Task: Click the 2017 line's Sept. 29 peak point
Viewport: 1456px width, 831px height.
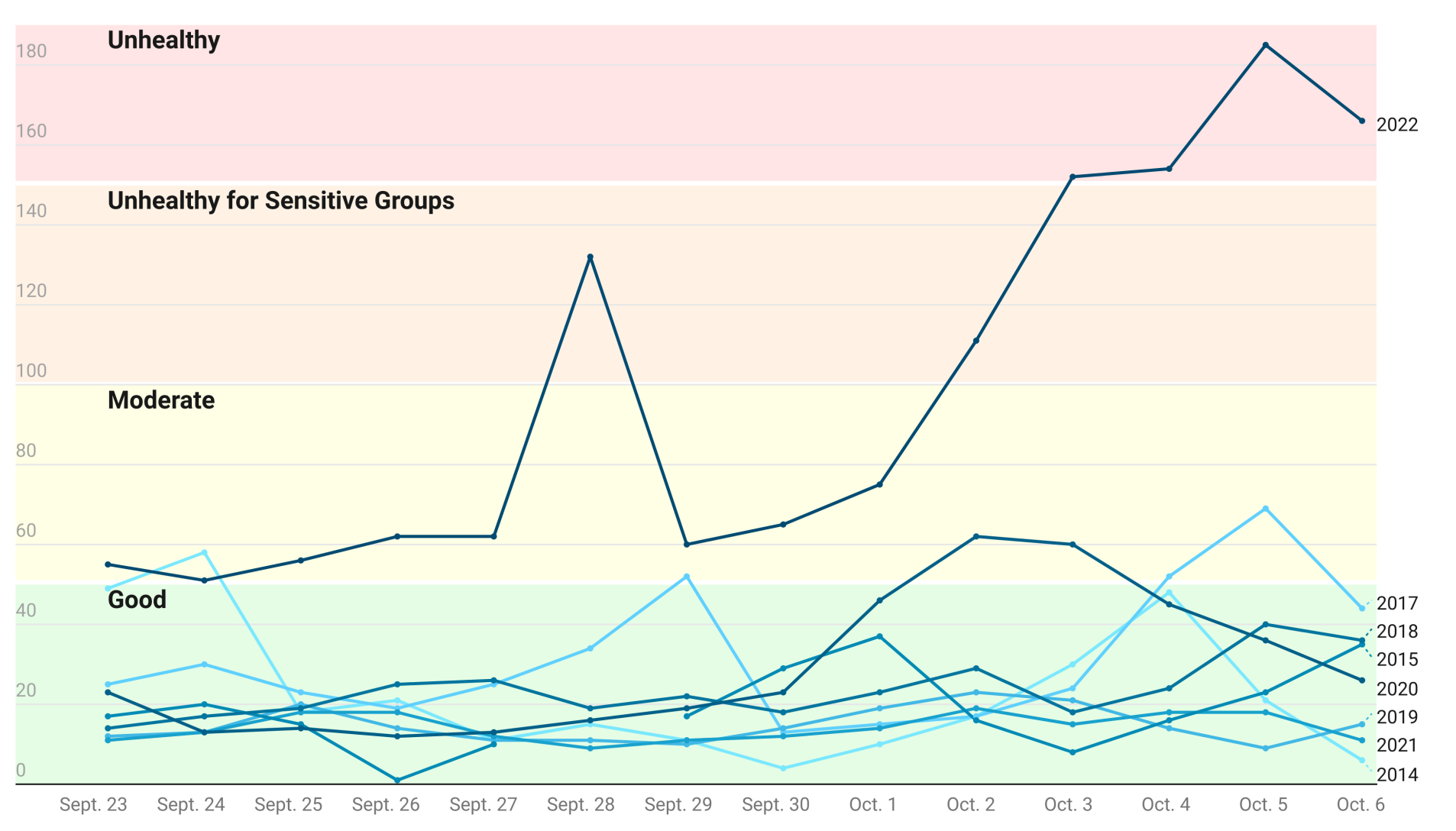Action: tap(686, 577)
